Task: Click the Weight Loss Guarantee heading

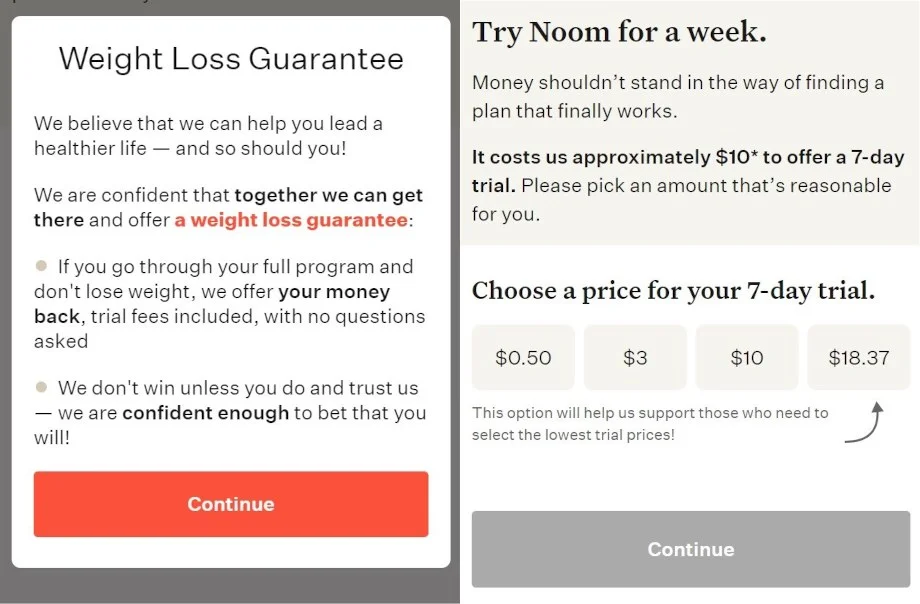Action: (x=230, y=60)
